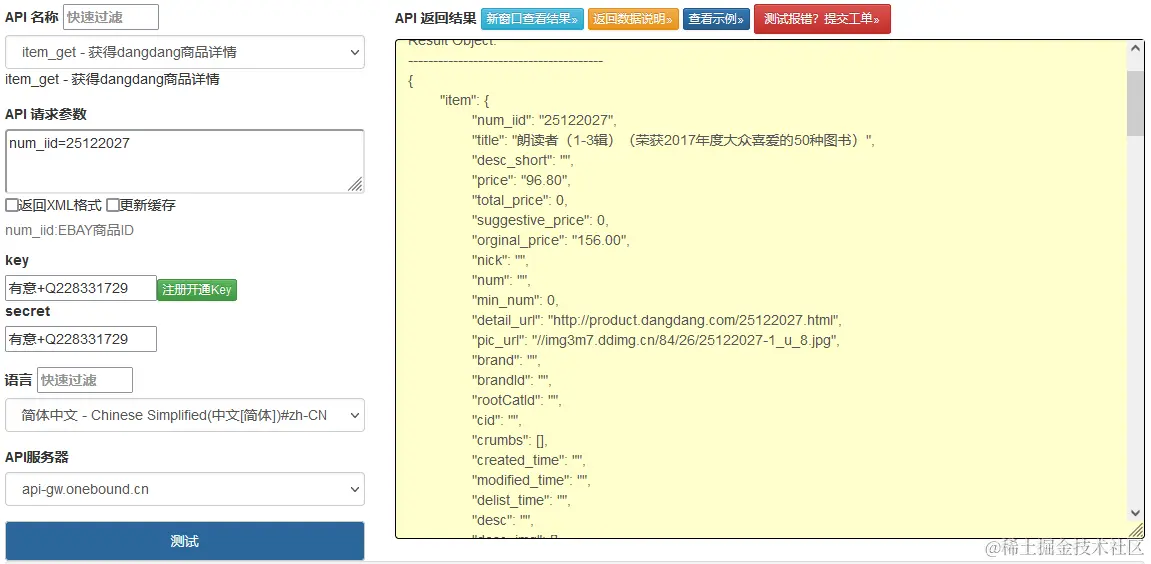
Task: Click the 注册开通Key button
Action: [x=197, y=289]
